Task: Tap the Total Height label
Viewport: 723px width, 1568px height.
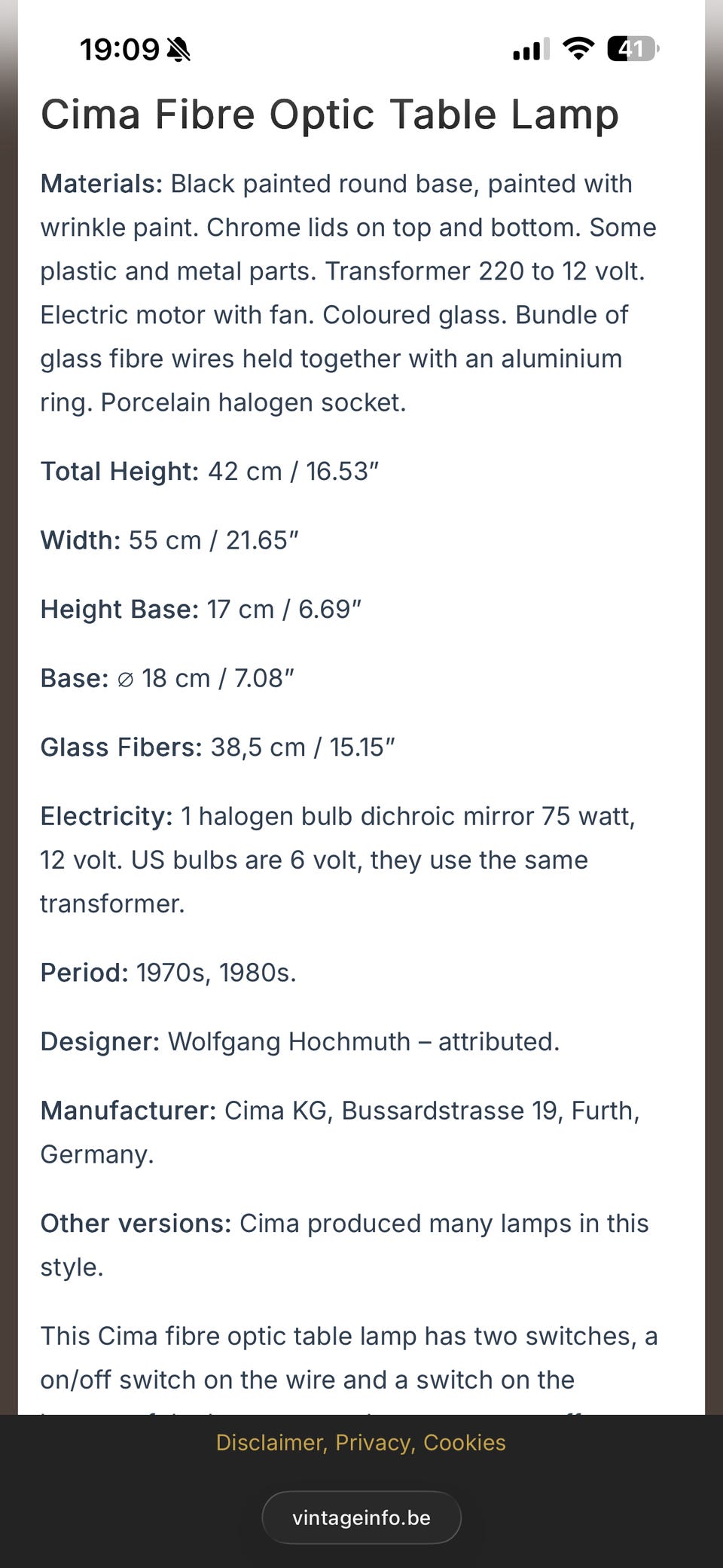Action: click(120, 472)
